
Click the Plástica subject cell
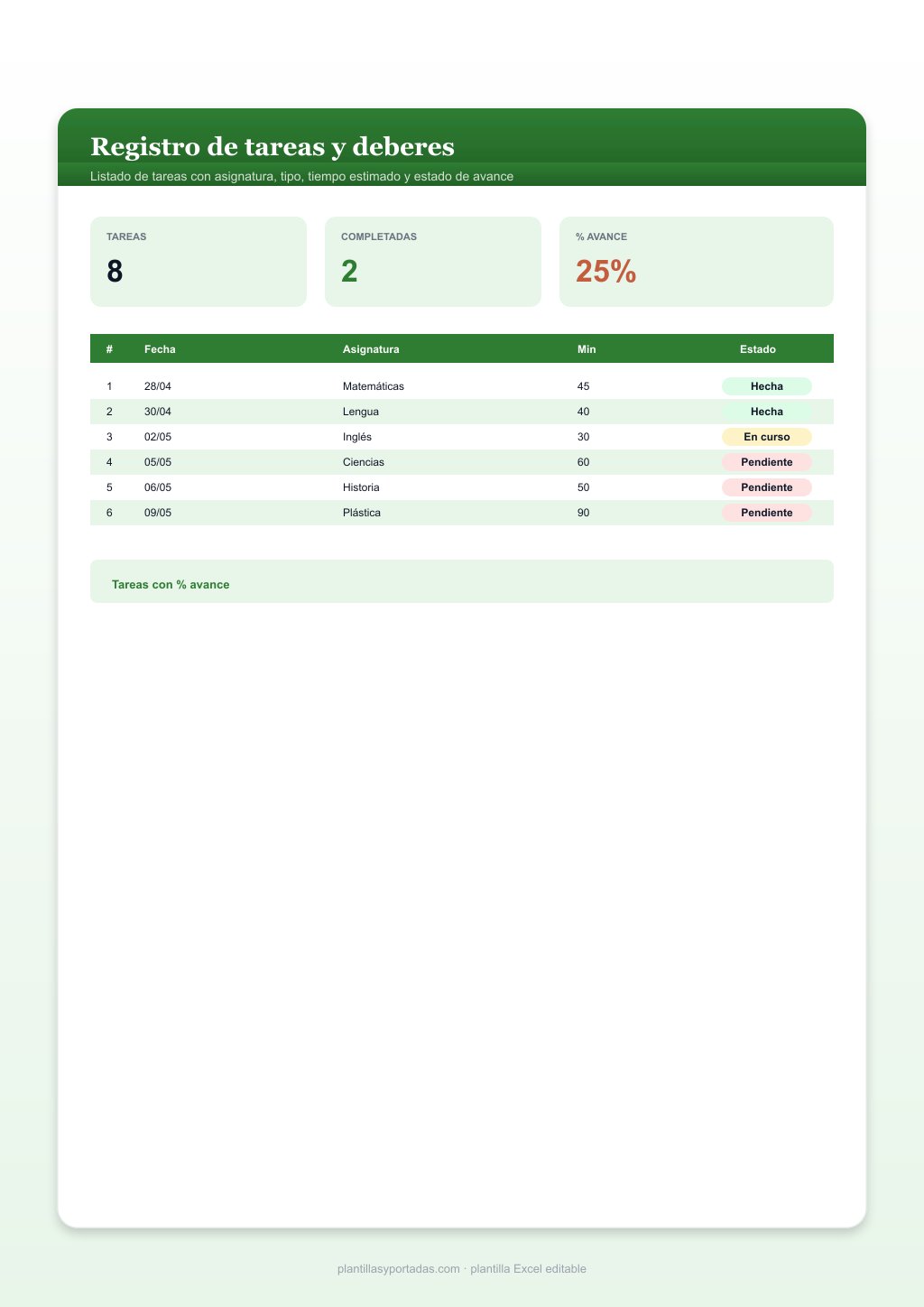pyautogui.click(x=362, y=513)
